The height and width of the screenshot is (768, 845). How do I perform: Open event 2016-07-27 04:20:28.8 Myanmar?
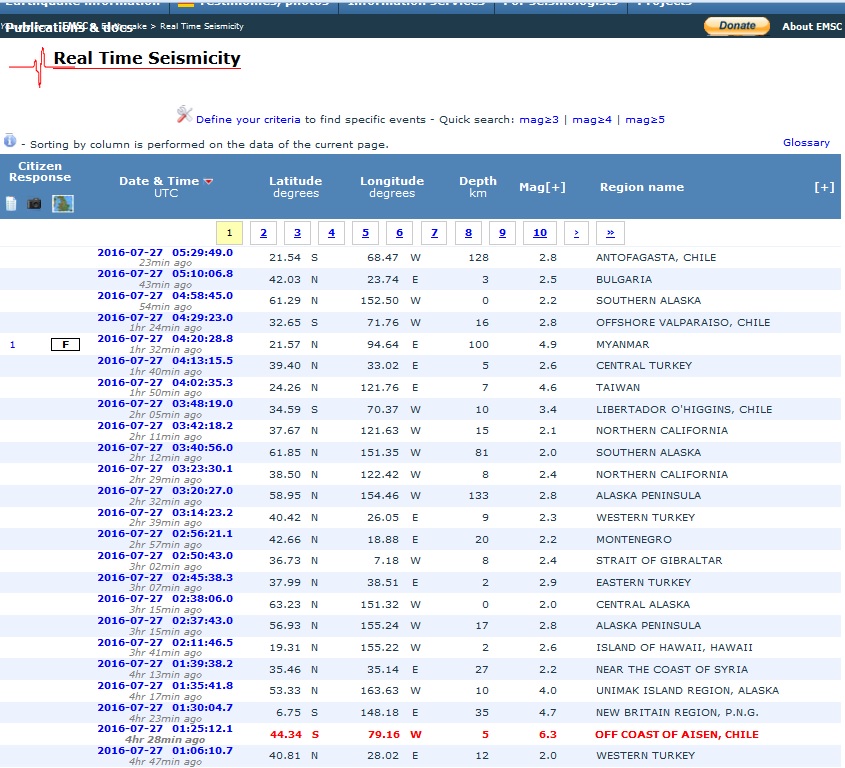point(165,339)
